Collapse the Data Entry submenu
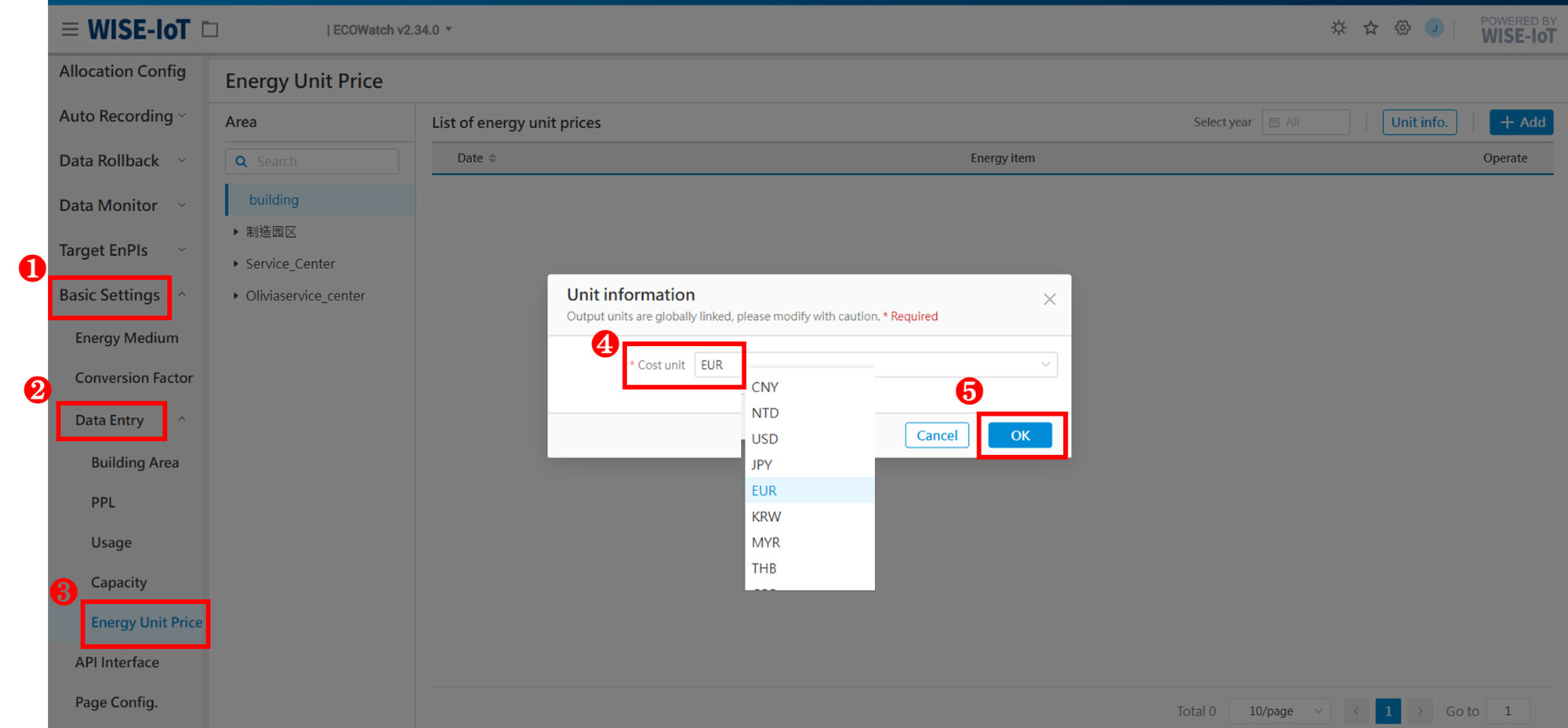This screenshot has height=728, width=1568. 182,420
